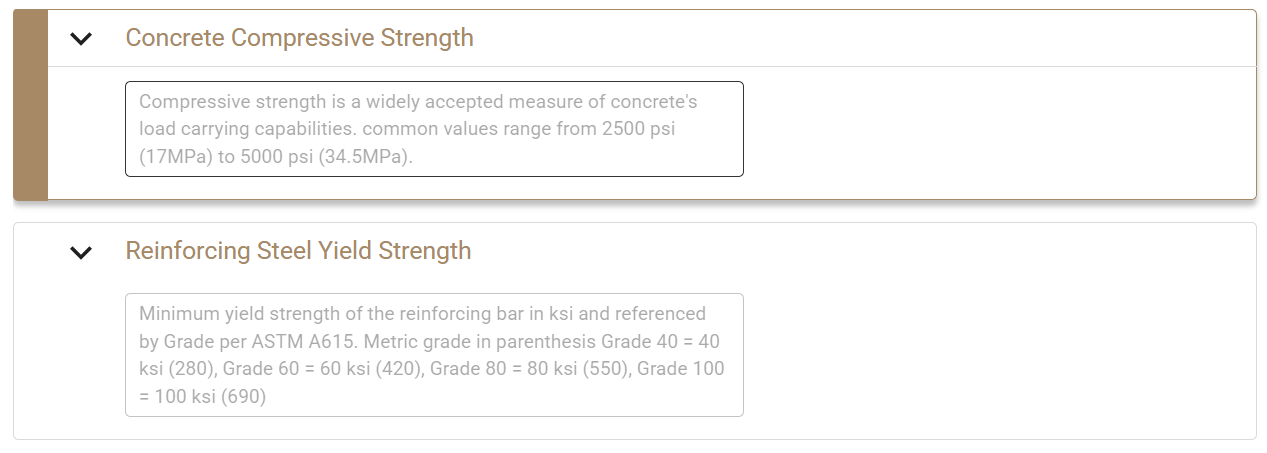Collapse the Concrete Compressive Strength chevron
This screenshot has height=453, width=1267.
click(x=81, y=39)
